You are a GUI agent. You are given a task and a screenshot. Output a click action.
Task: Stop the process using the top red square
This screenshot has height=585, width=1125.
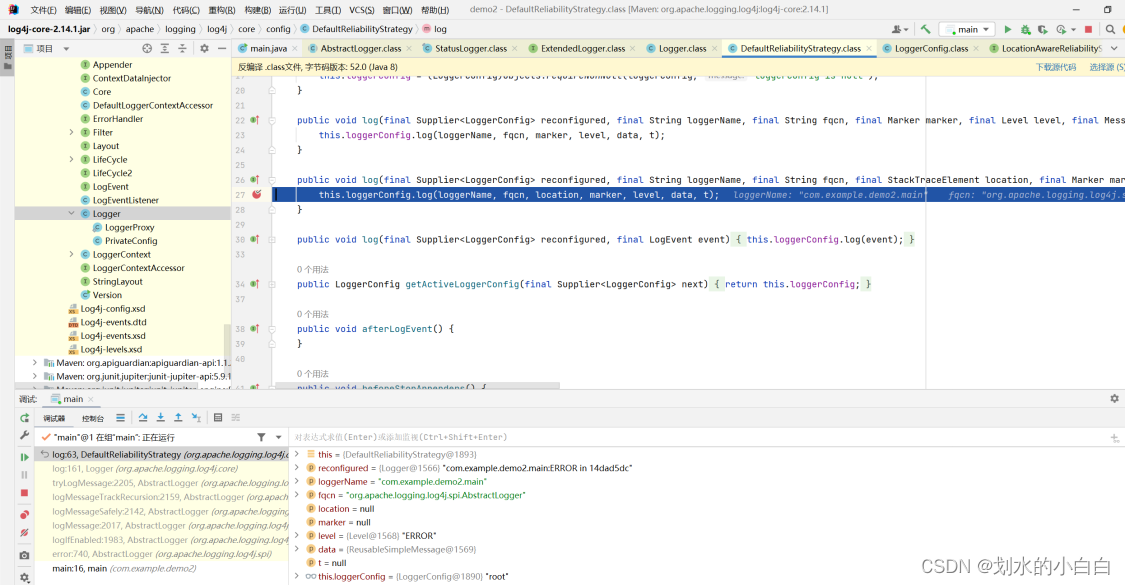pyautogui.click(x=1088, y=29)
